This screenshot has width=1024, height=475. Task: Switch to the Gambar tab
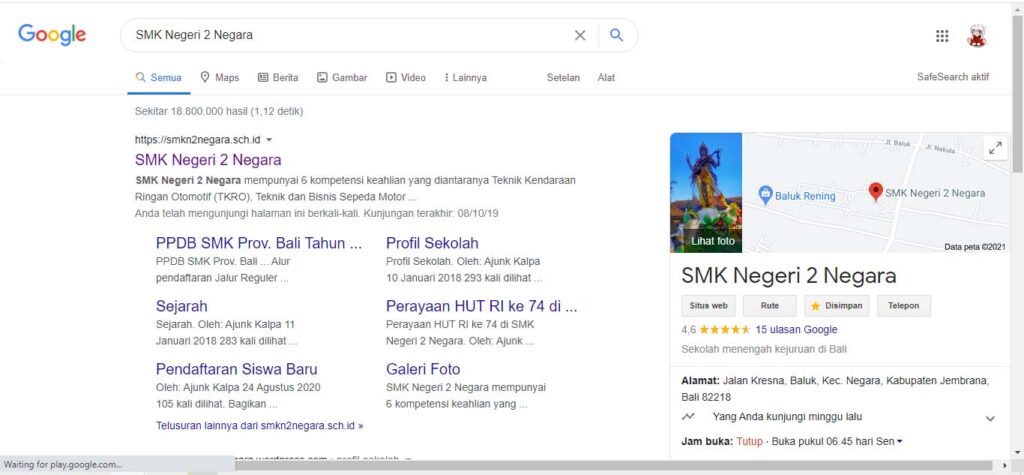click(x=342, y=77)
